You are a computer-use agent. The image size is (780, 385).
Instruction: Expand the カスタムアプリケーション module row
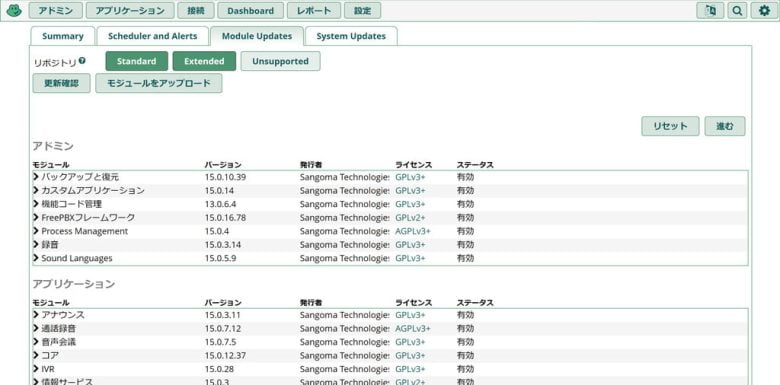pyautogui.click(x=390, y=191)
